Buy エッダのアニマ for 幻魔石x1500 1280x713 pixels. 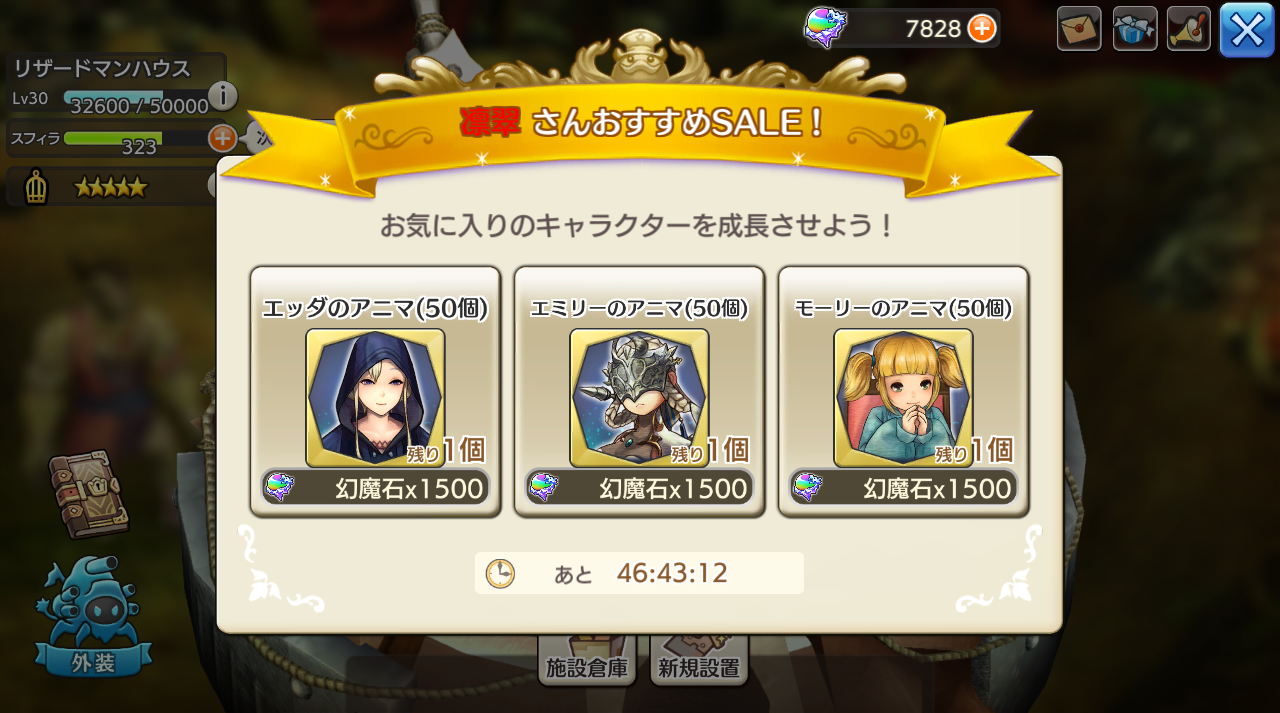pos(376,488)
